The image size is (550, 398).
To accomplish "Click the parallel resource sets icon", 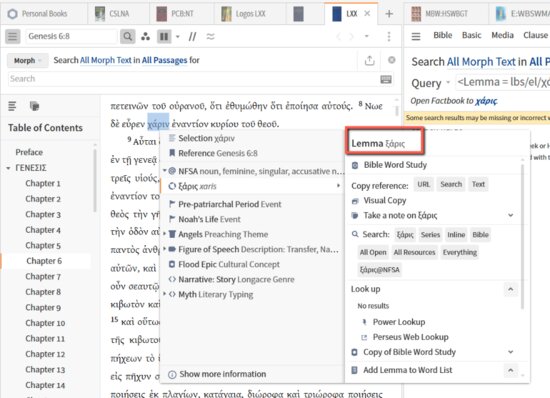I will coord(146,36).
